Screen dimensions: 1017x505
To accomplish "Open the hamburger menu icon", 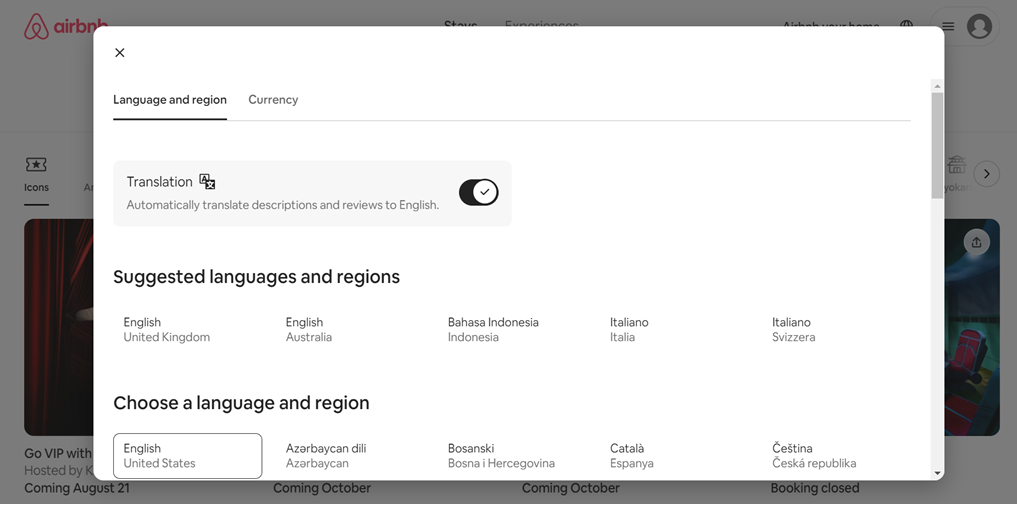I will pos(948,27).
